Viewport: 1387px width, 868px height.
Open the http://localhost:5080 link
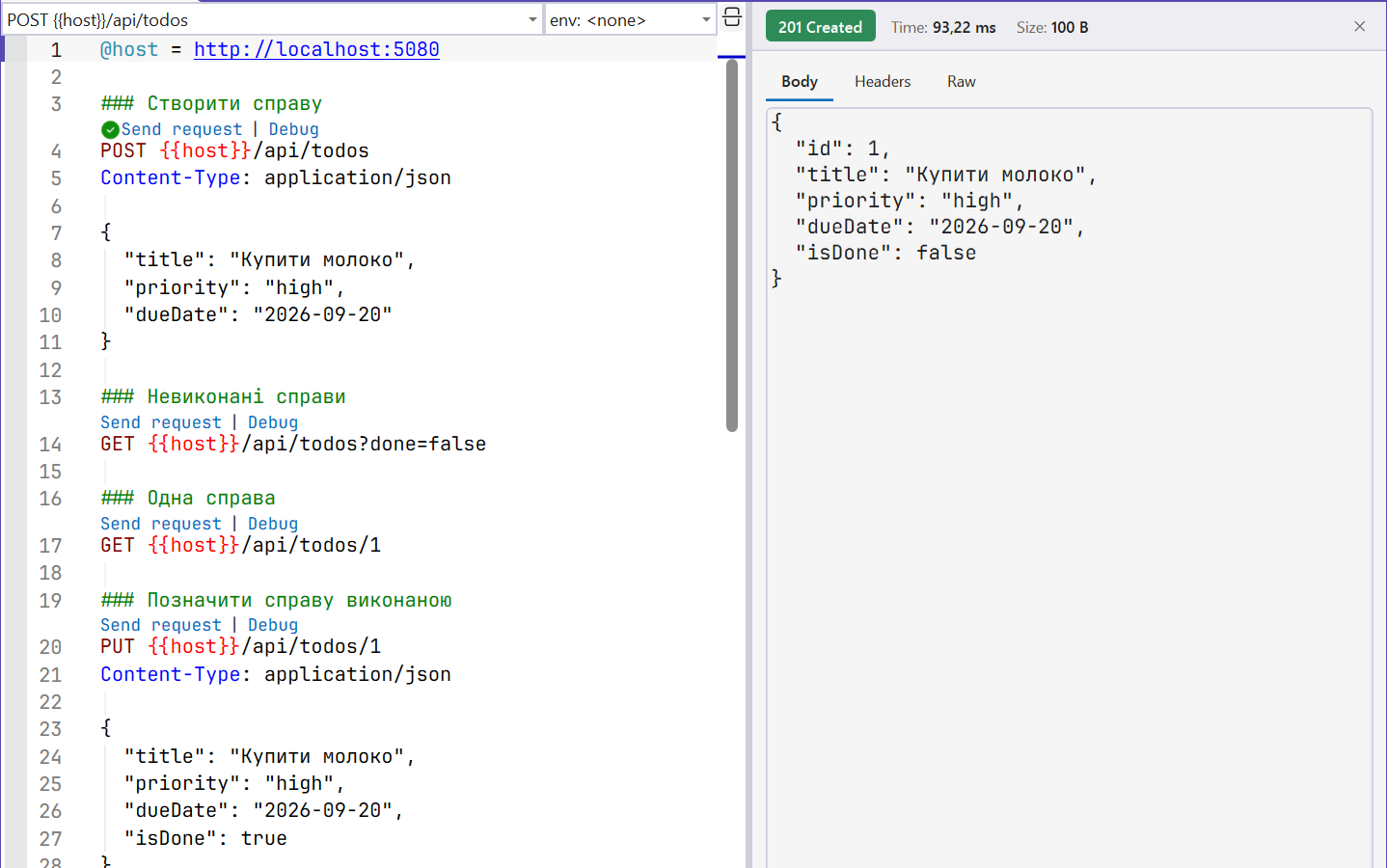click(316, 49)
